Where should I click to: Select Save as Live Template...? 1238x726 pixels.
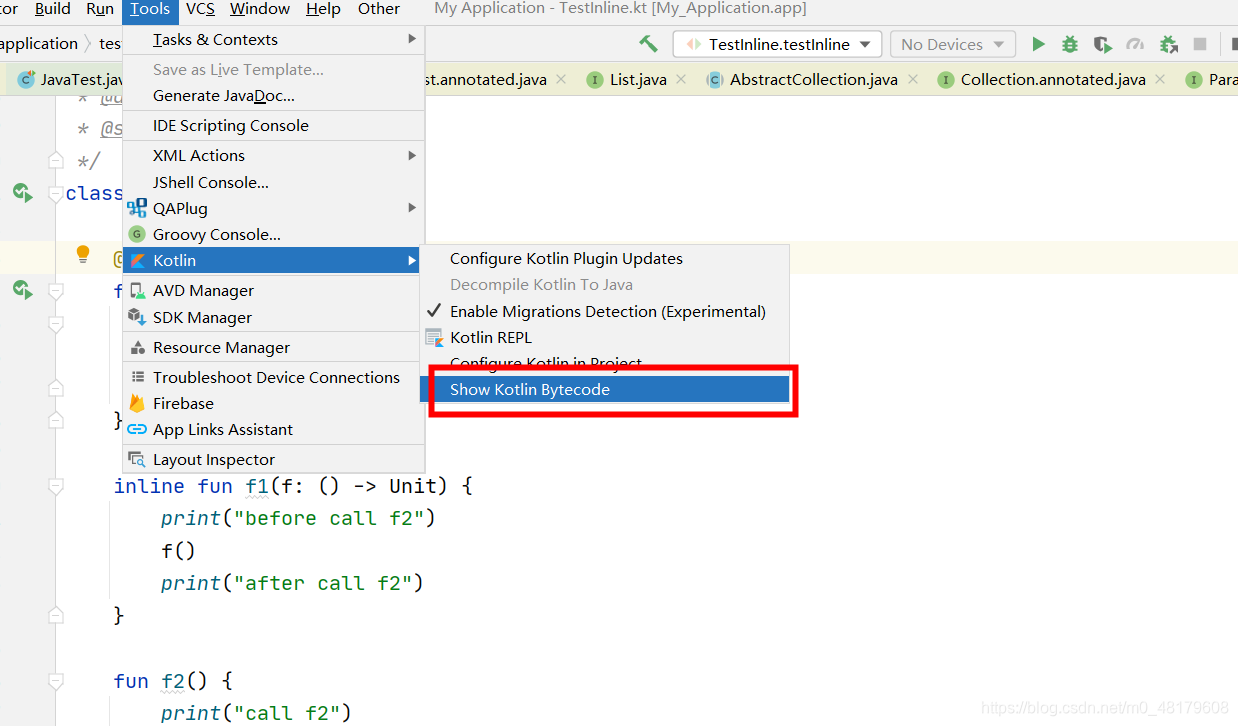point(274,69)
